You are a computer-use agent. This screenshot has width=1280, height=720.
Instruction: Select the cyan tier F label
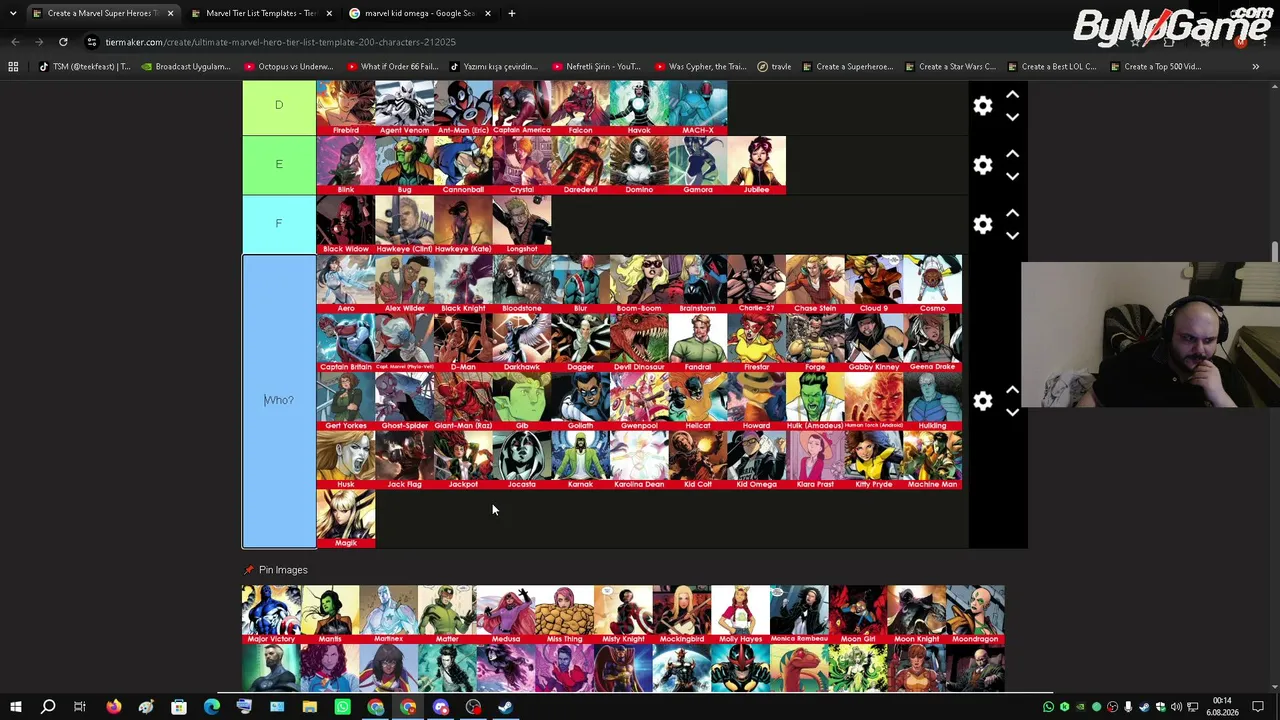[x=279, y=224]
